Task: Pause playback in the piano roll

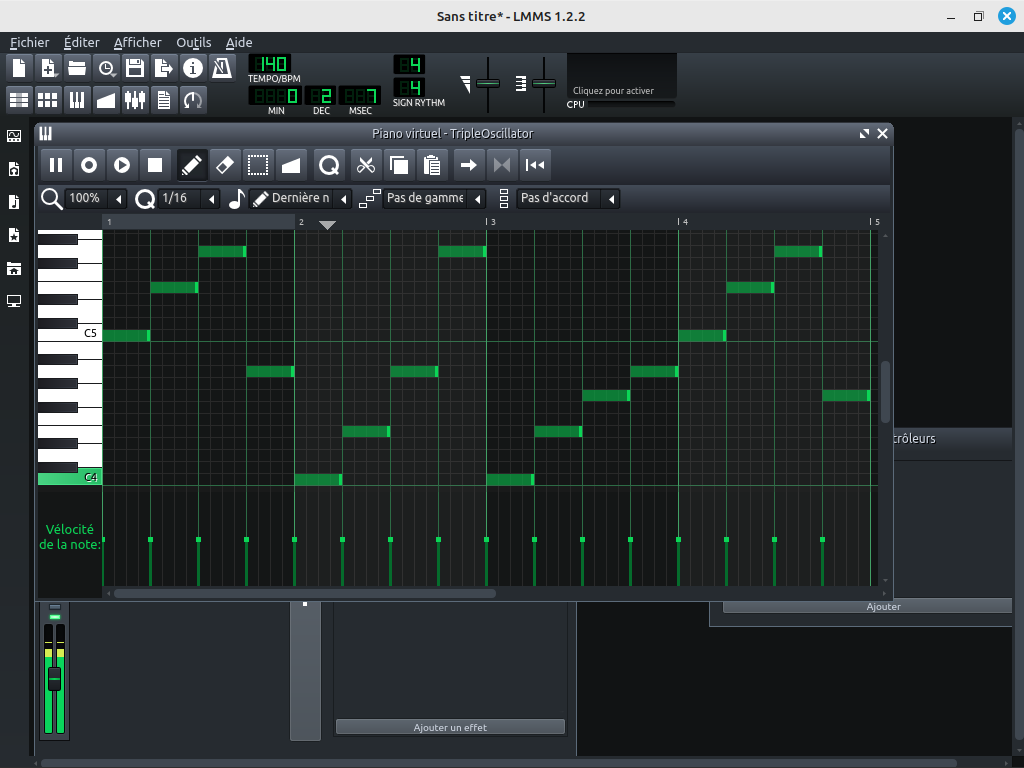Action: 56,165
